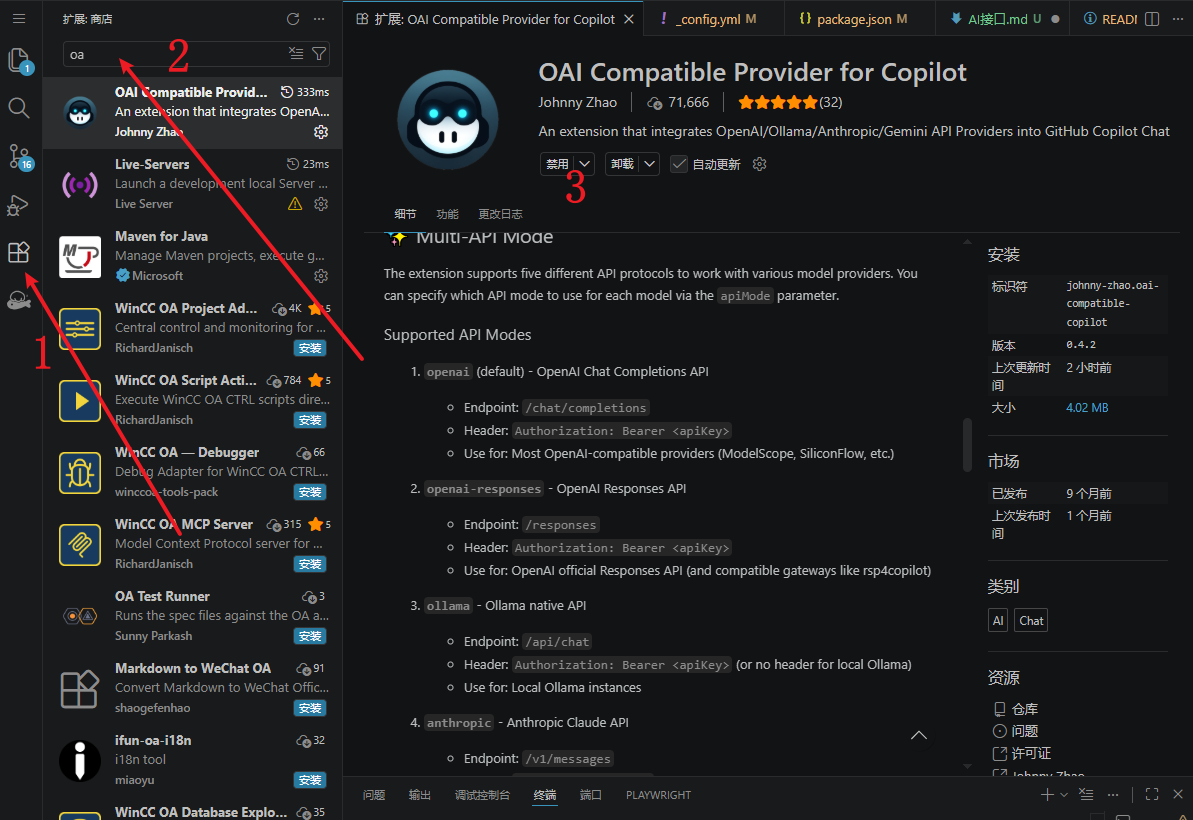Install WinCC OA Script Actions extension
This screenshot has height=820, width=1193.
click(x=310, y=420)
